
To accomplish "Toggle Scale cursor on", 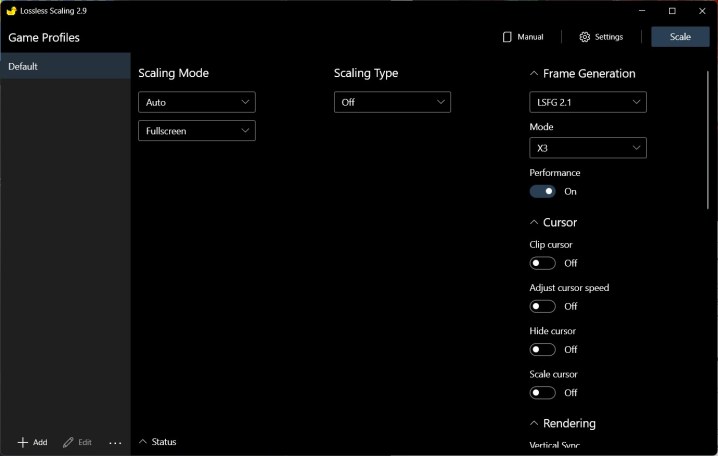I will click(542, 393).
